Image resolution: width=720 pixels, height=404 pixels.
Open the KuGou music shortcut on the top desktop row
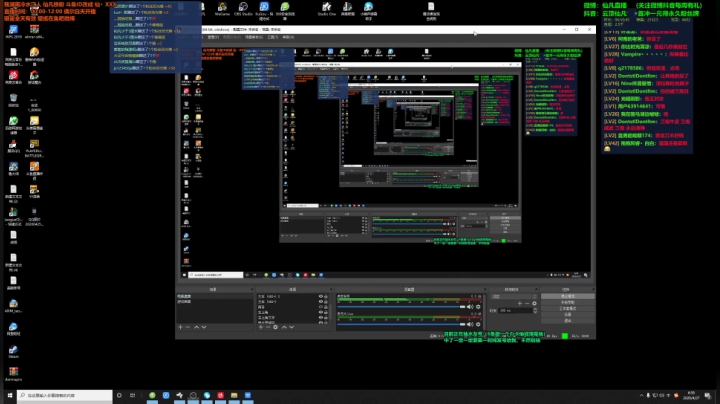264,10
